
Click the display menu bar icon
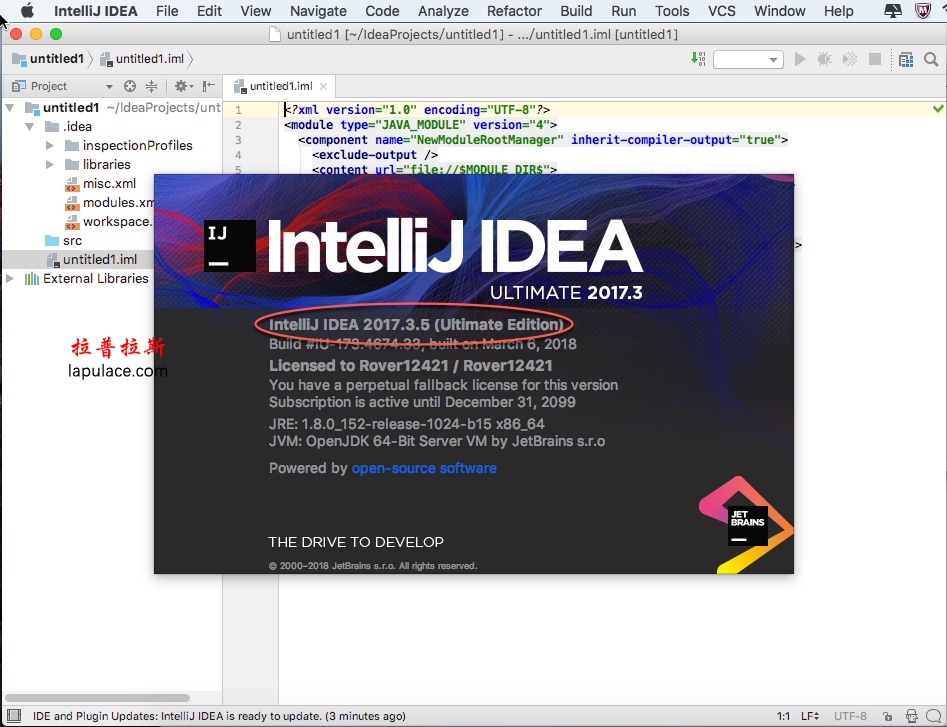893,10
